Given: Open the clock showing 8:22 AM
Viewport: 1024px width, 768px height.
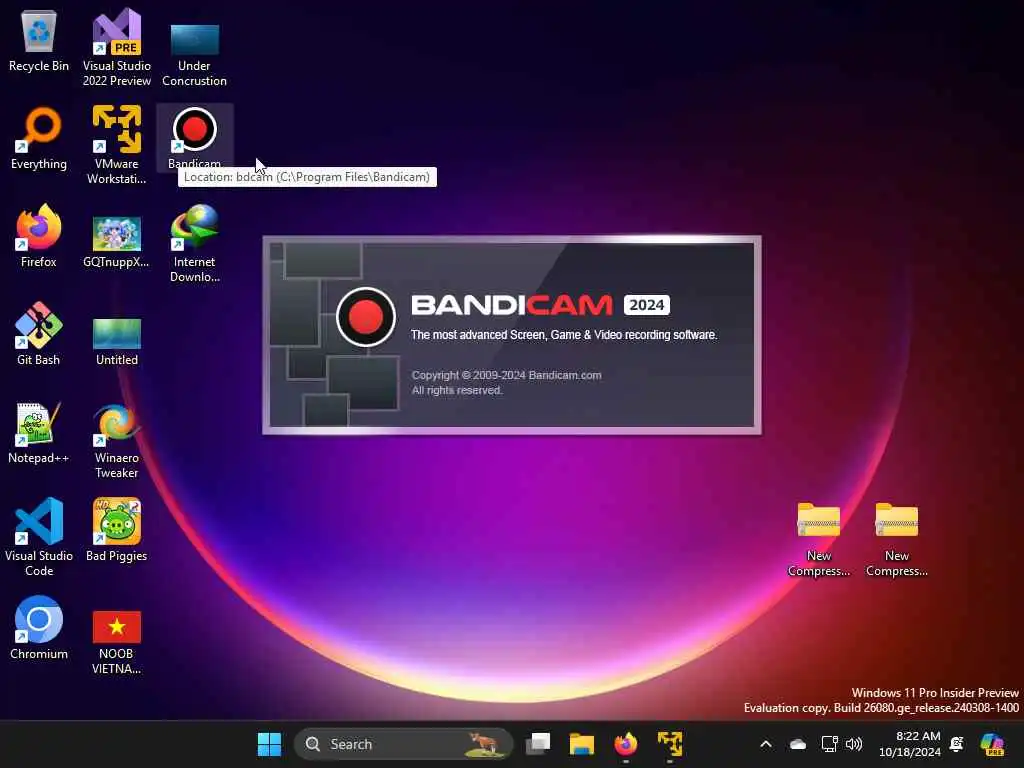Looking at the screenshot, I should (x=910, y=744).
